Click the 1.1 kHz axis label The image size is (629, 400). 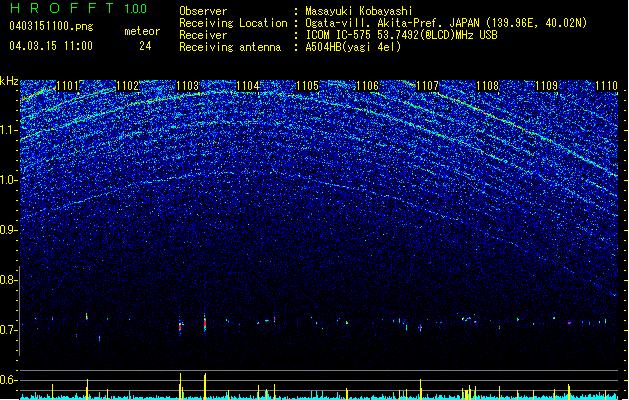click(8, 130)
